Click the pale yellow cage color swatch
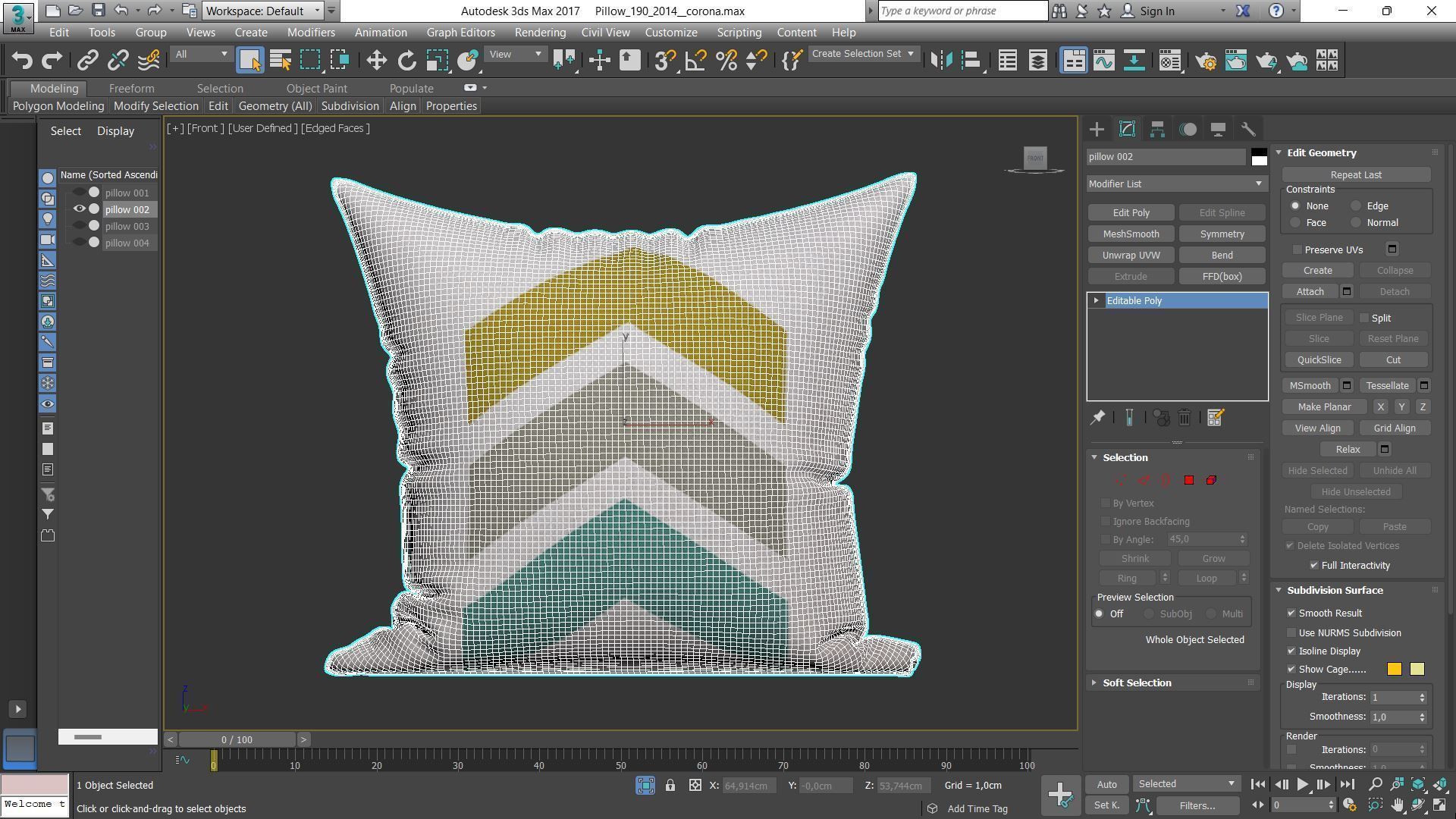 coord(1417,670)
